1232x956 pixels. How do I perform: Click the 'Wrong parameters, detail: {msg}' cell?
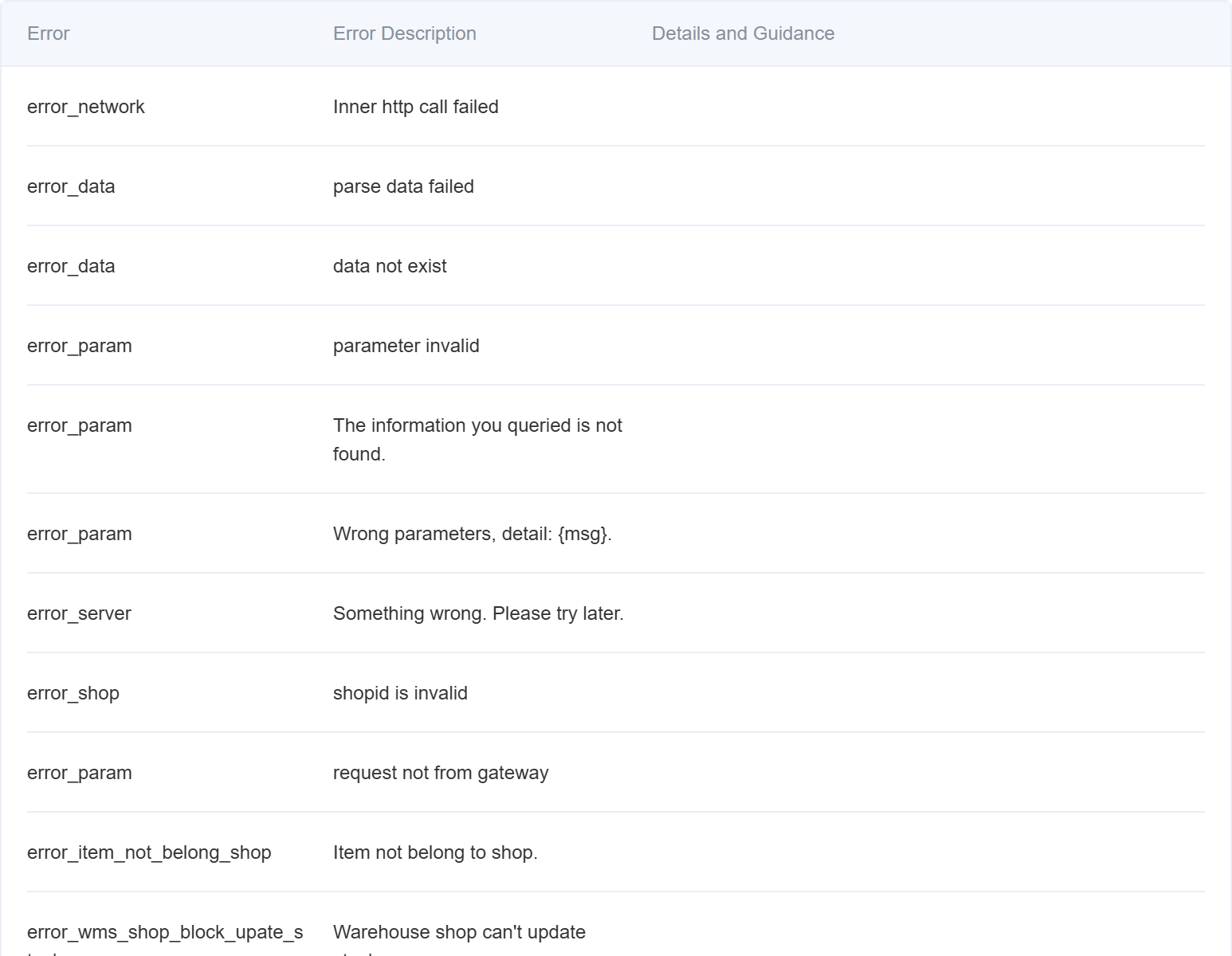point(473,534)
